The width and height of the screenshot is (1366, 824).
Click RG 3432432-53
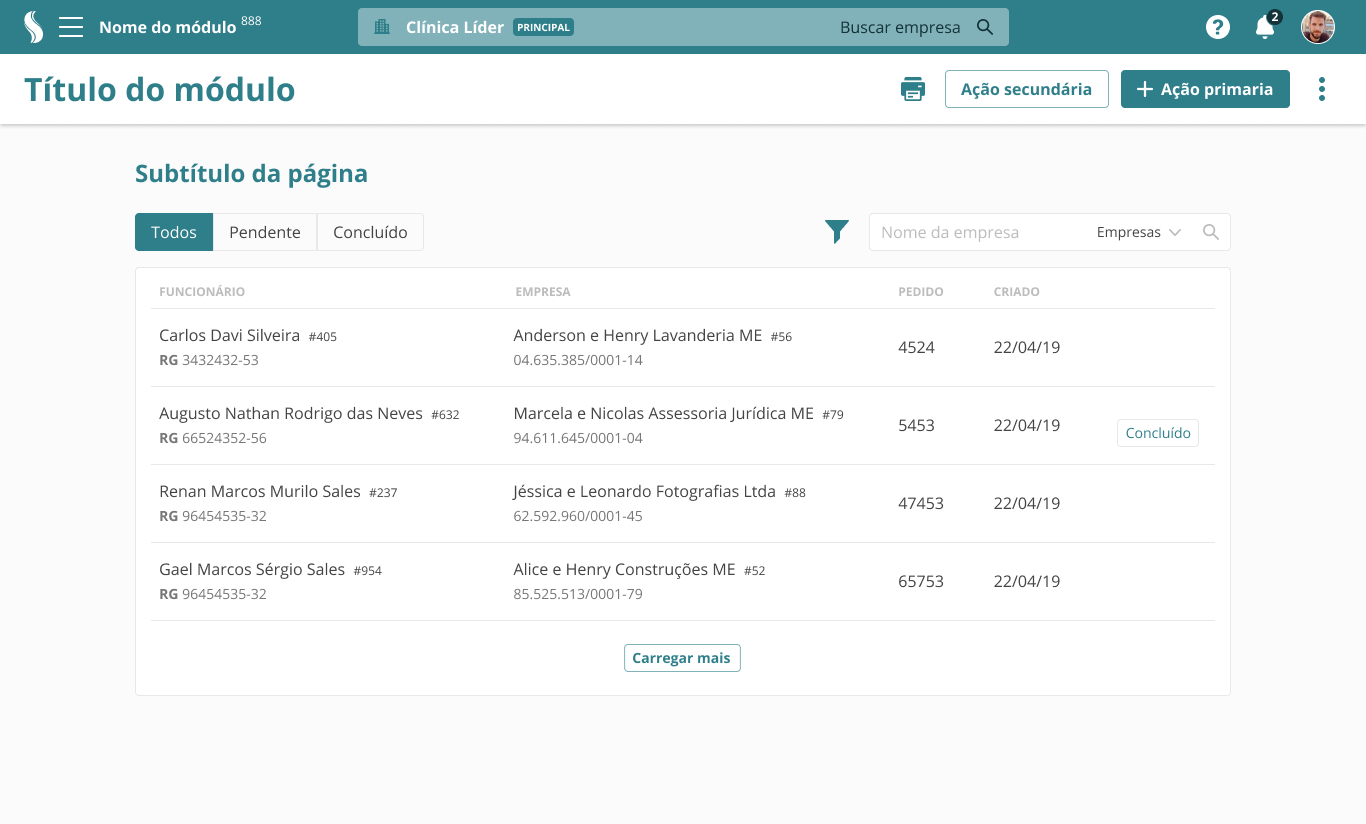(209, 360)
